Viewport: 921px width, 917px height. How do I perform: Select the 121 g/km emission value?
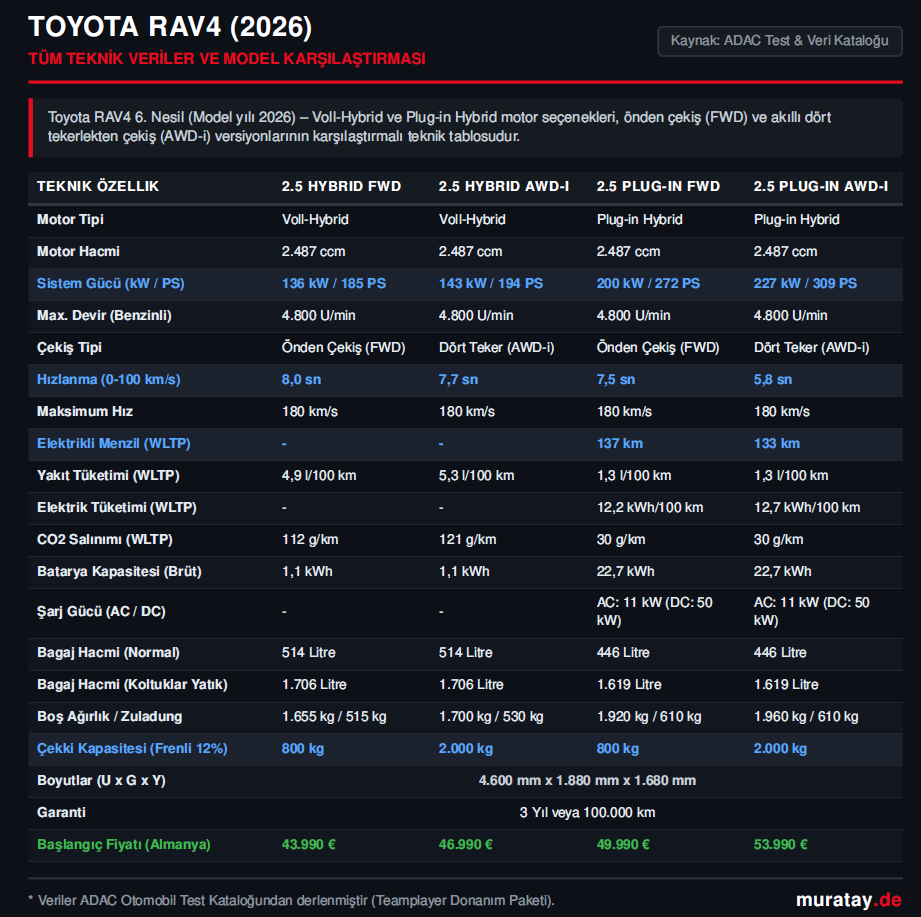point(468,540)
